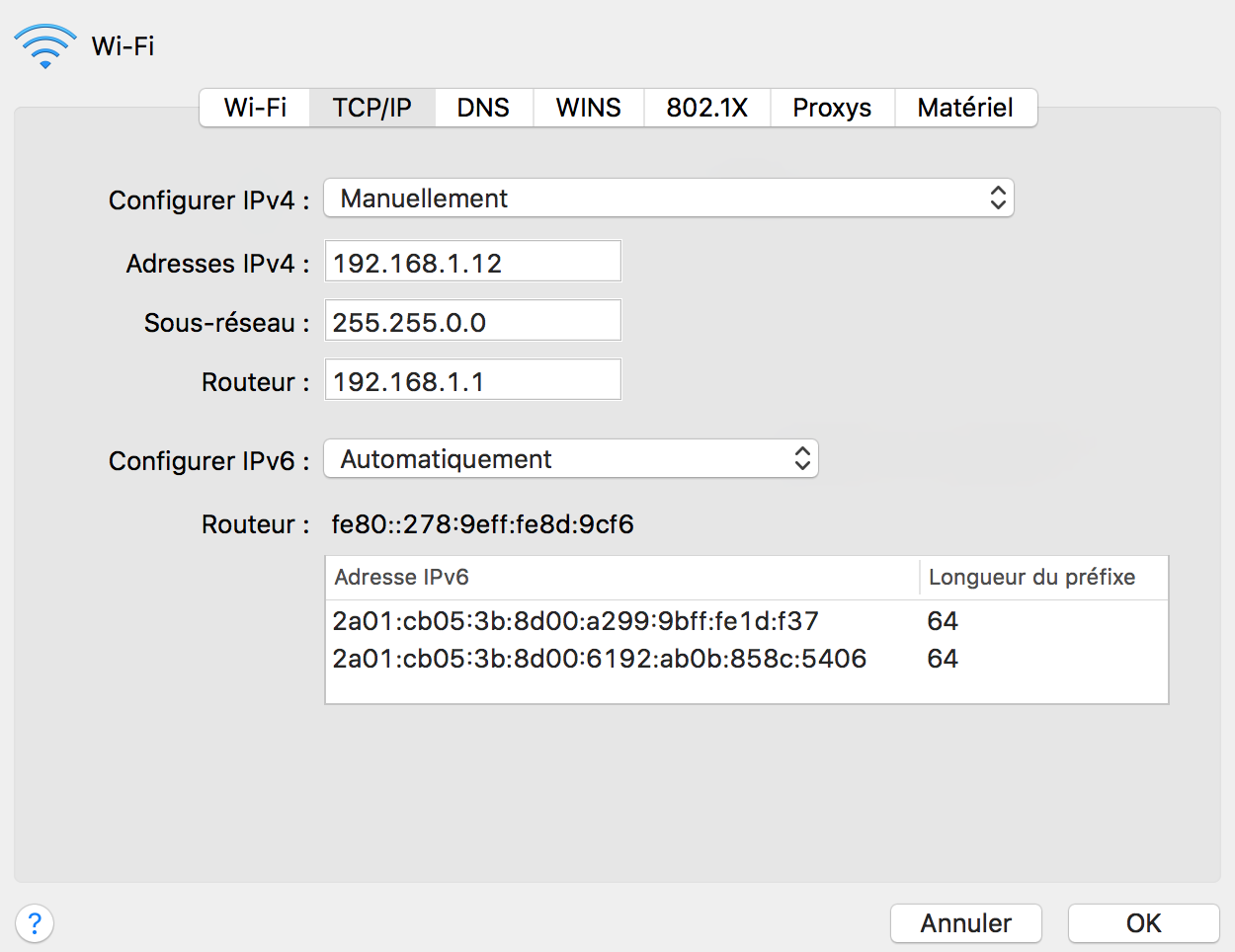The width and height of the screenshot is (1235, 952).
Task: Click the Longueur du préfixe column header
Action: click(x=1044, y=578)
